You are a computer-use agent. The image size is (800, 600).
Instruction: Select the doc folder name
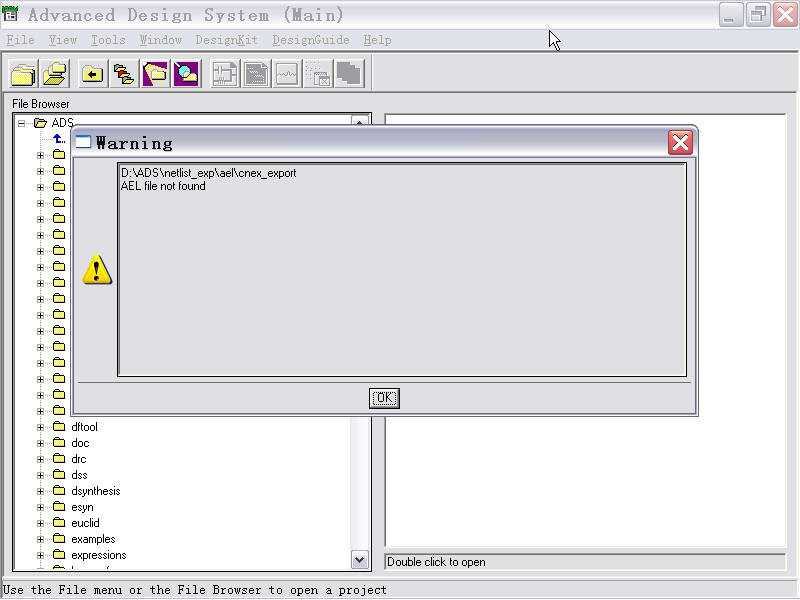[x=80, y=442]
